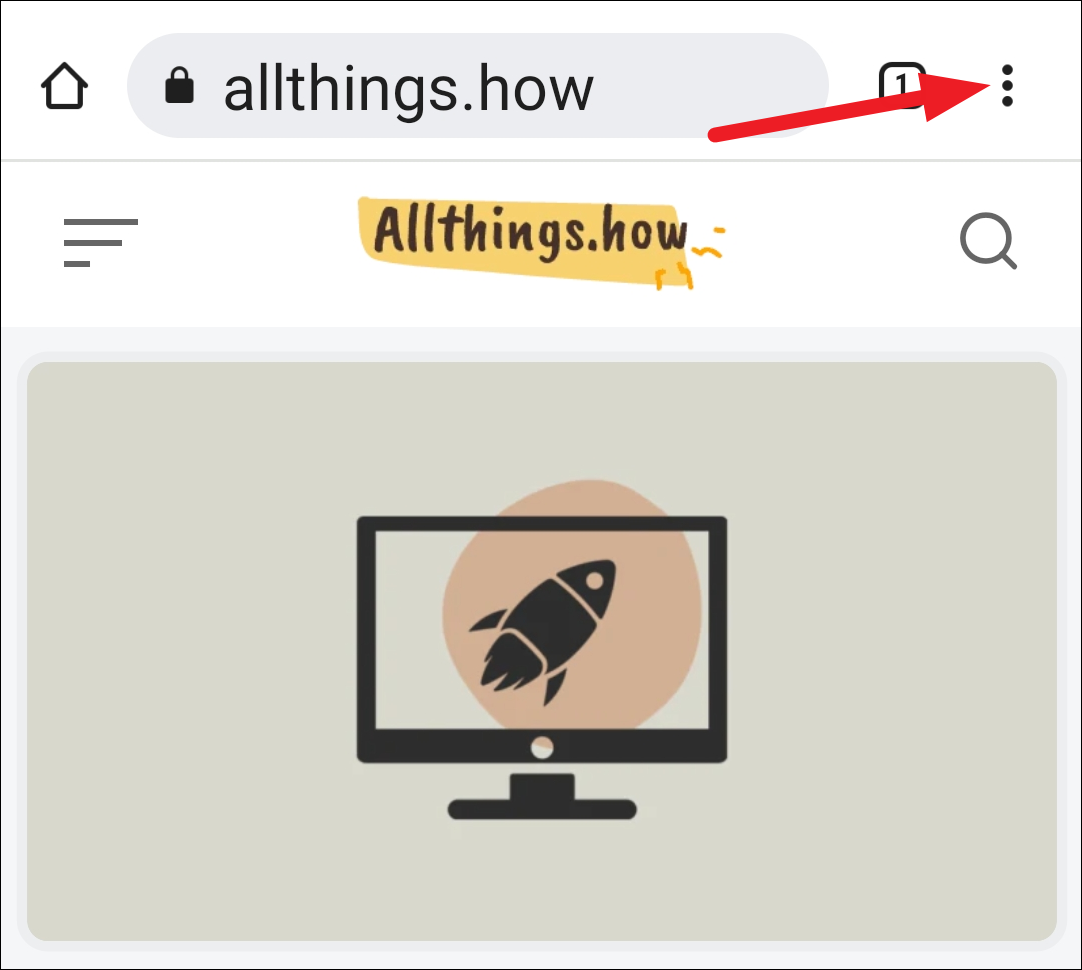Click the monitor stand in the illustration

click(542, 796)
